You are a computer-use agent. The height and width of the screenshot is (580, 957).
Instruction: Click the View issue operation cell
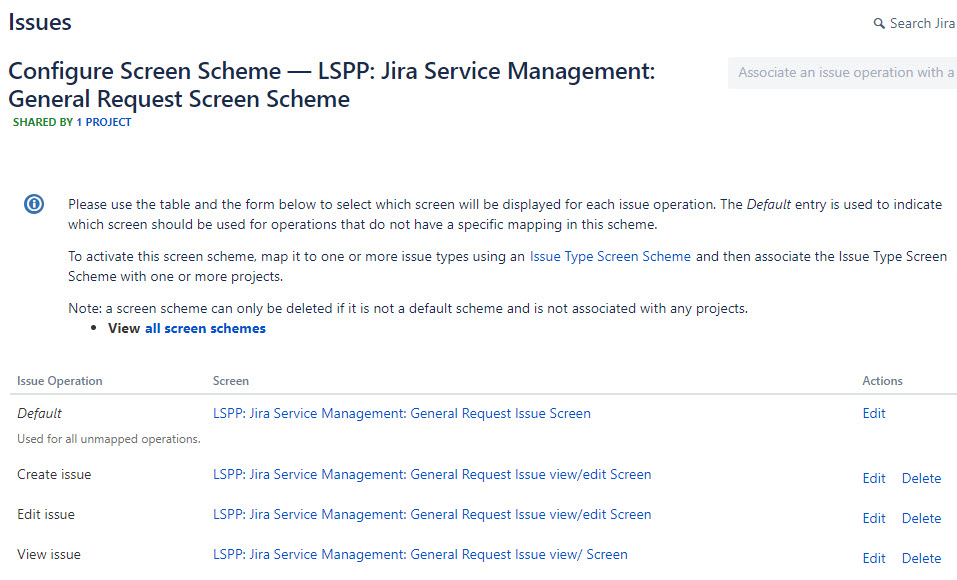(x=49, y=554)
